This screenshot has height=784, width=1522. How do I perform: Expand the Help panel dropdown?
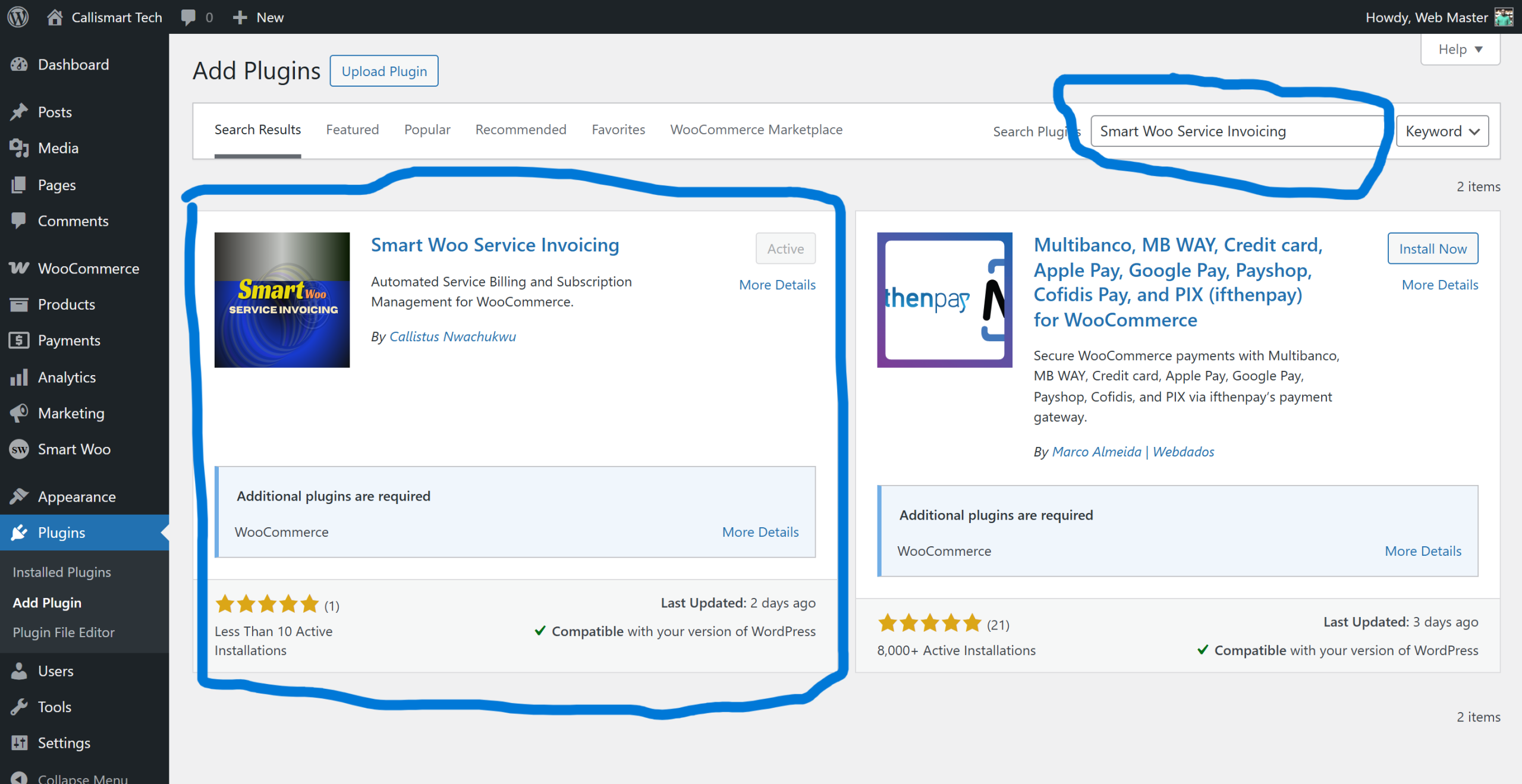coord(1460,49)
